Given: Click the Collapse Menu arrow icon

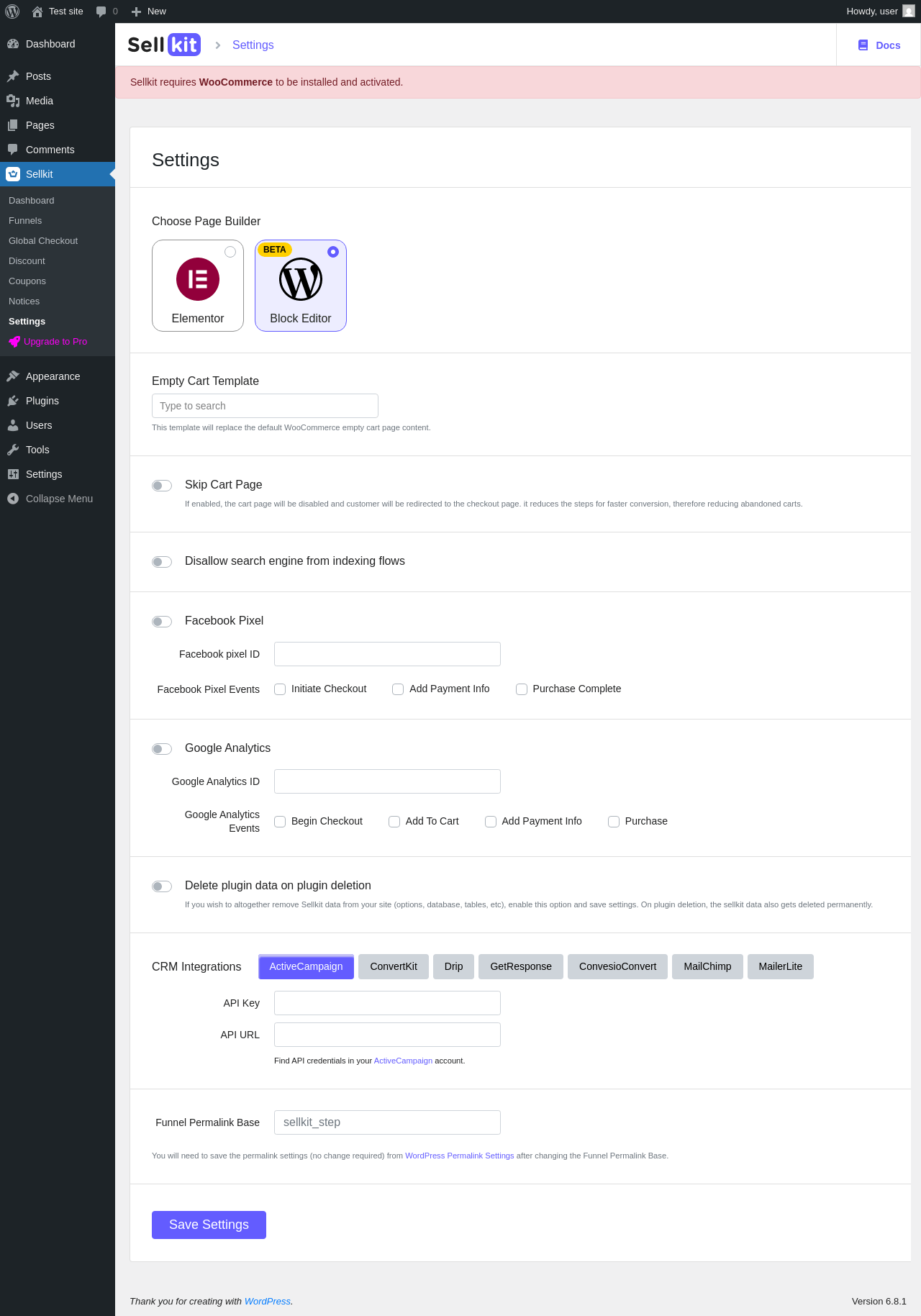Looking at the screenshot, I should [13, 499].
